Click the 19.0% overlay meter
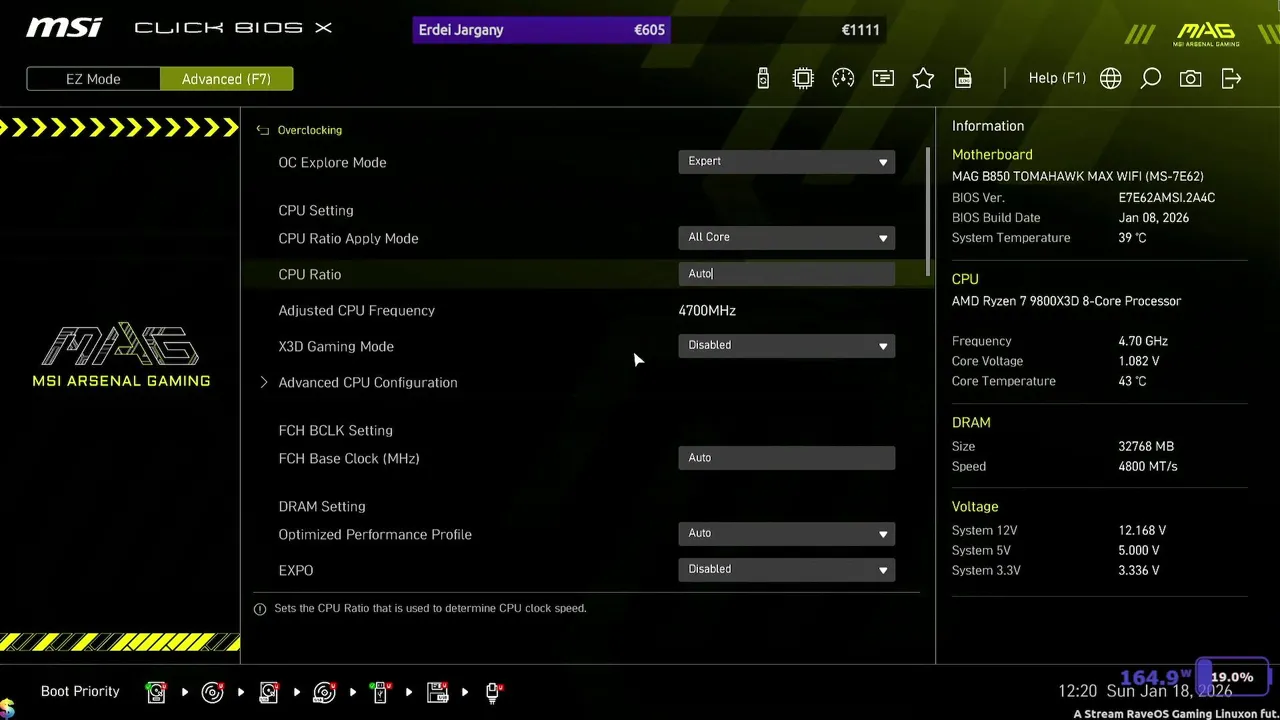 point(1232,677)
